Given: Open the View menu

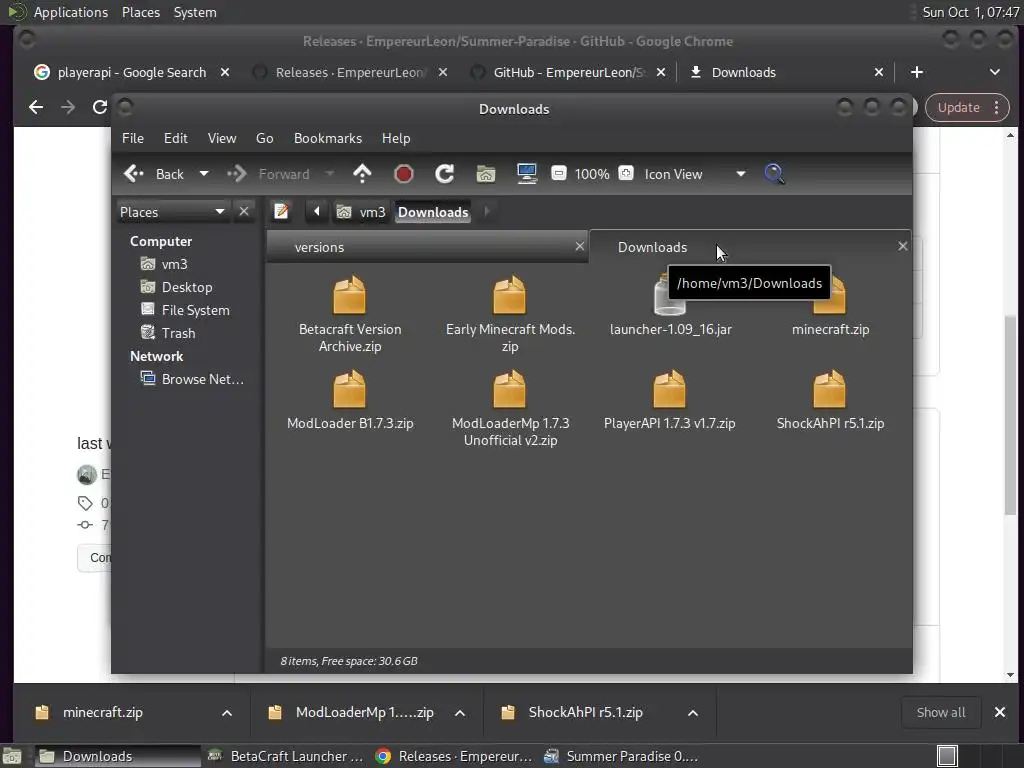Looking at the screenshot, I should 222,138.
